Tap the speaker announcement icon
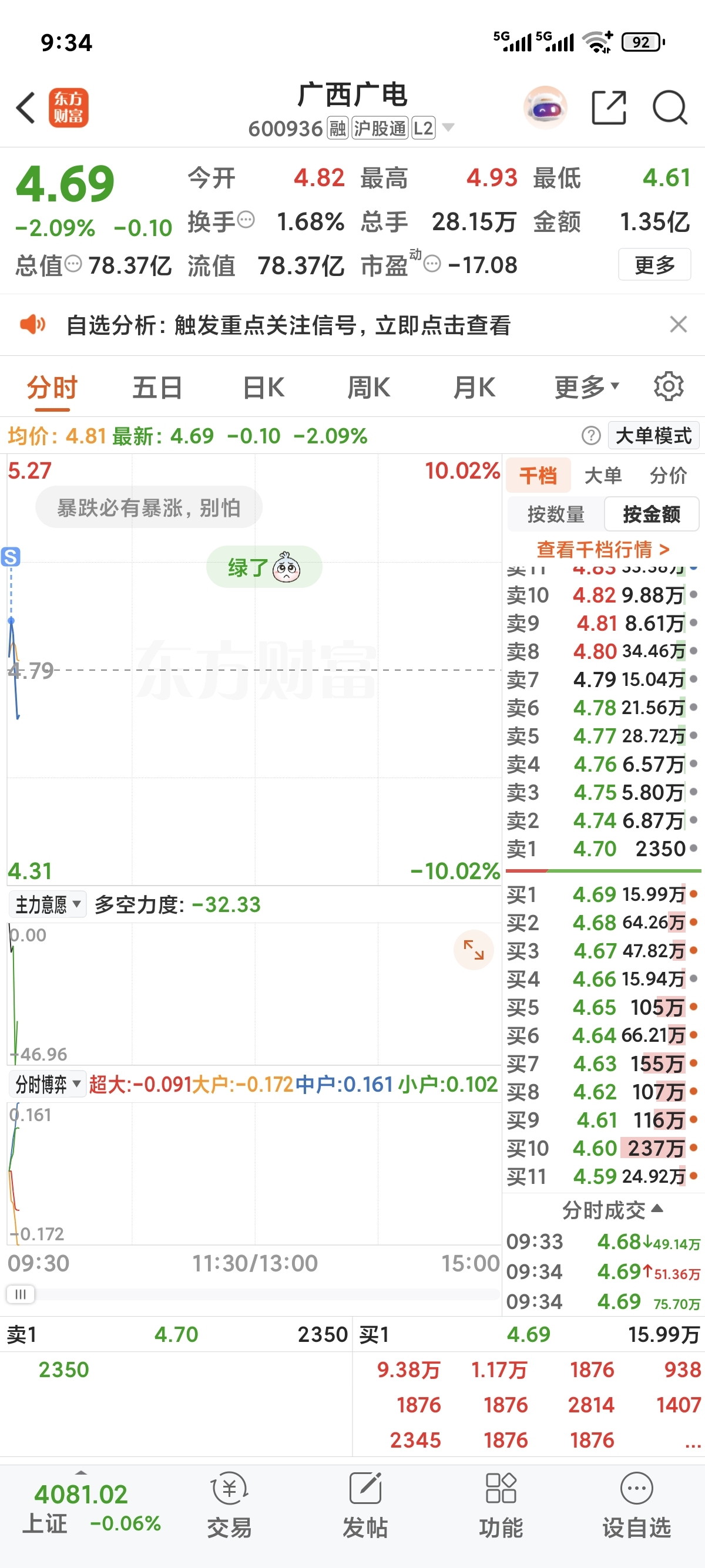 [x=32, y=324]
